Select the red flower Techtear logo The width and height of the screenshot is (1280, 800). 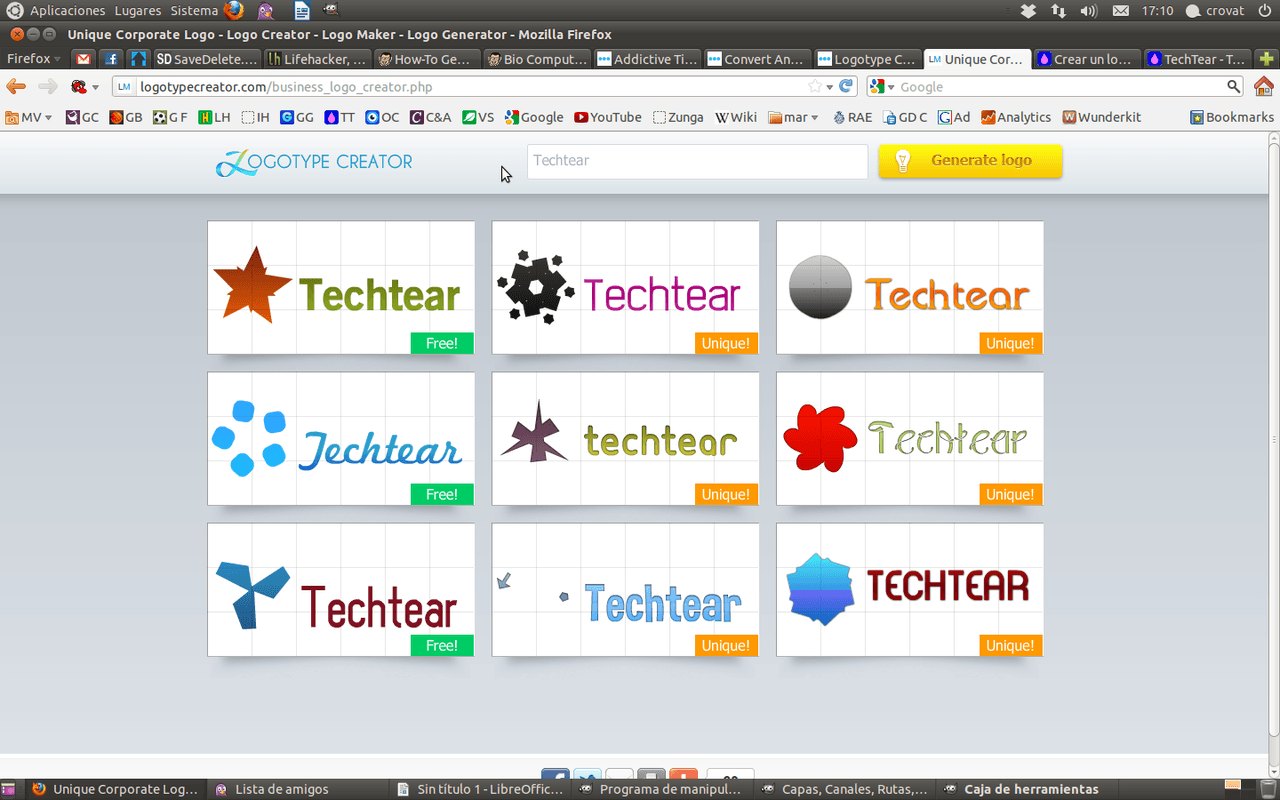click(x=909, y=438)
